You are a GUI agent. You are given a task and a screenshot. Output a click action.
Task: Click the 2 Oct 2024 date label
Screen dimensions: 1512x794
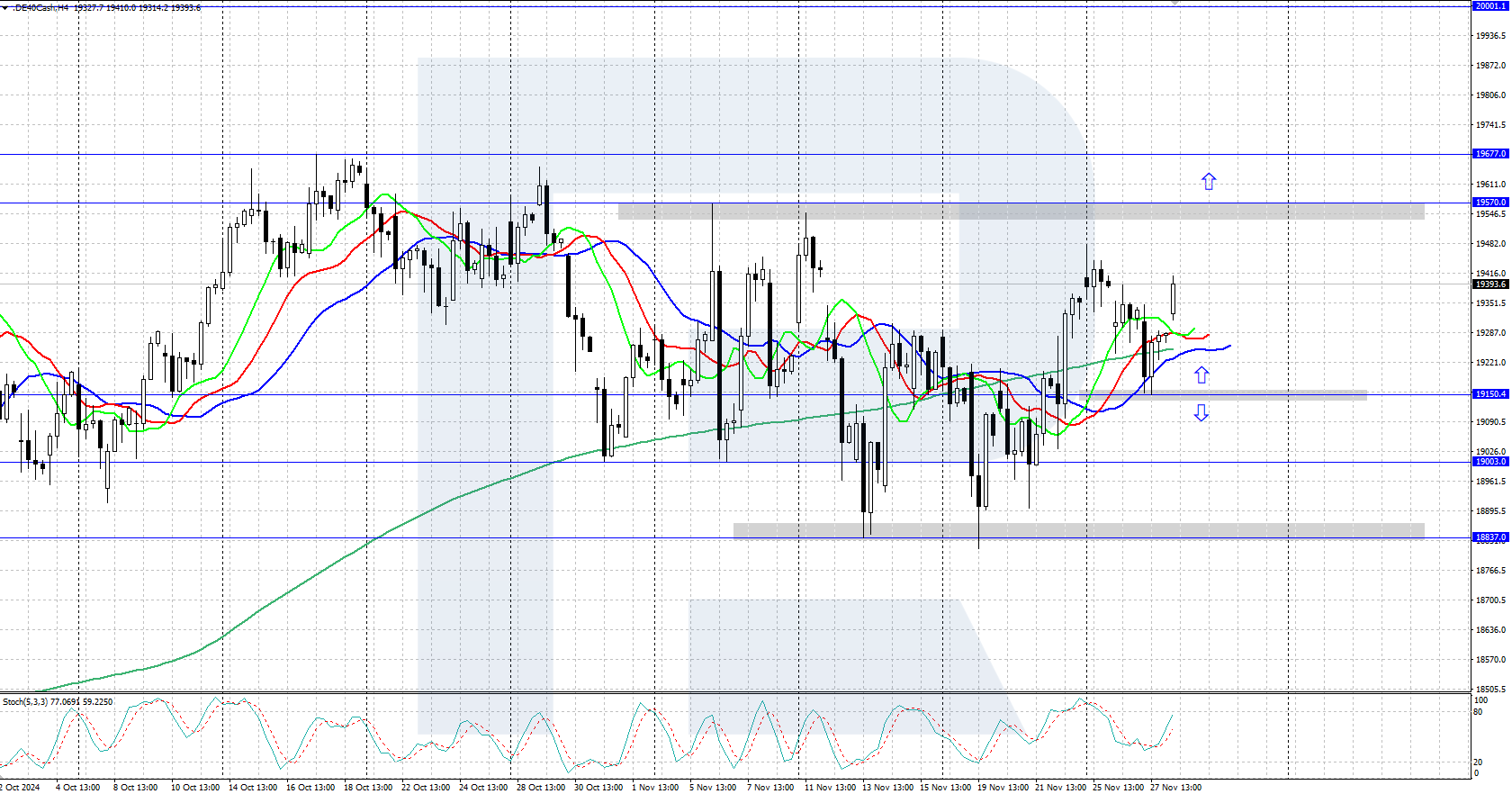pos(22,788)
